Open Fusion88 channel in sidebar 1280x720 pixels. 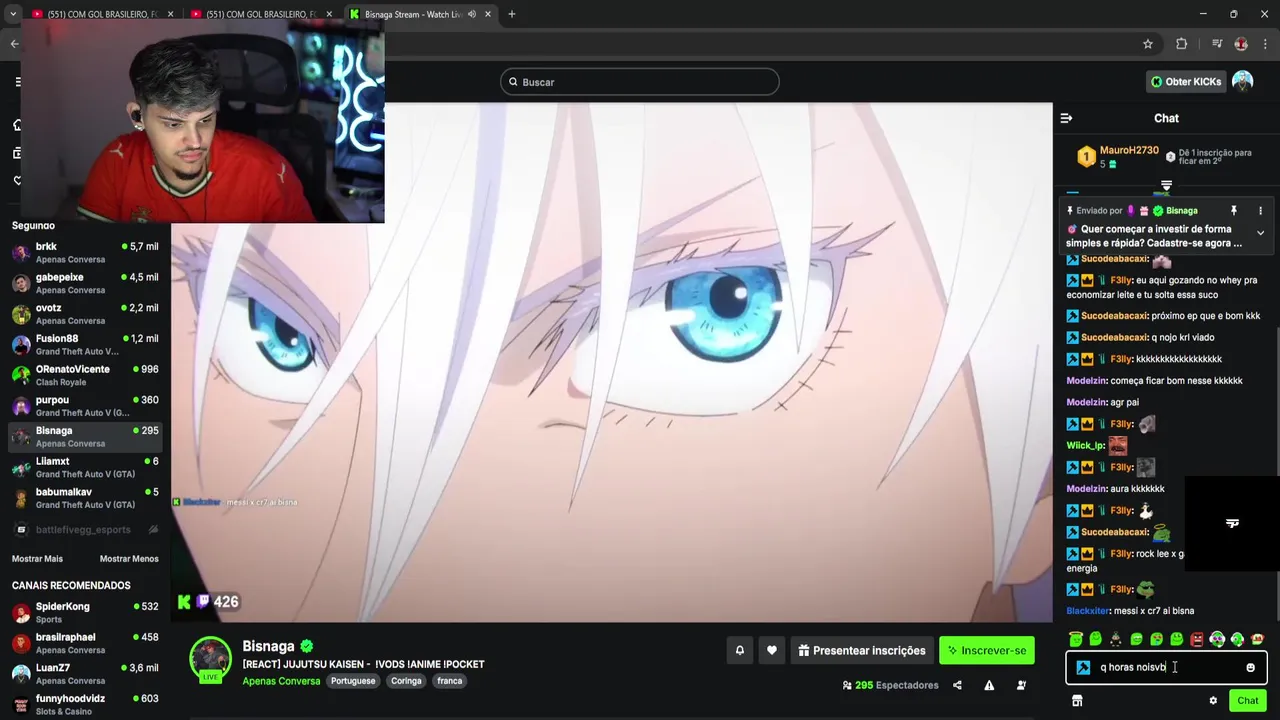[85, 345]
